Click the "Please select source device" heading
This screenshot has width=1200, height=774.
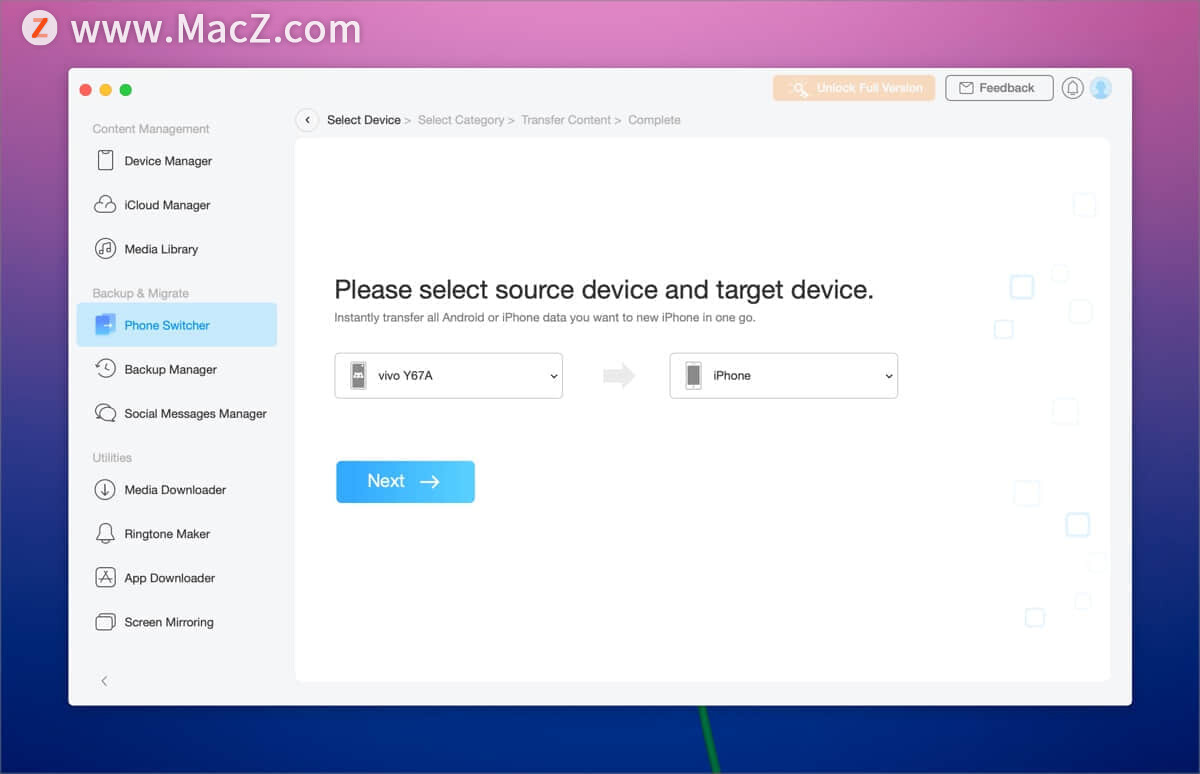click(x=604, y=290)
